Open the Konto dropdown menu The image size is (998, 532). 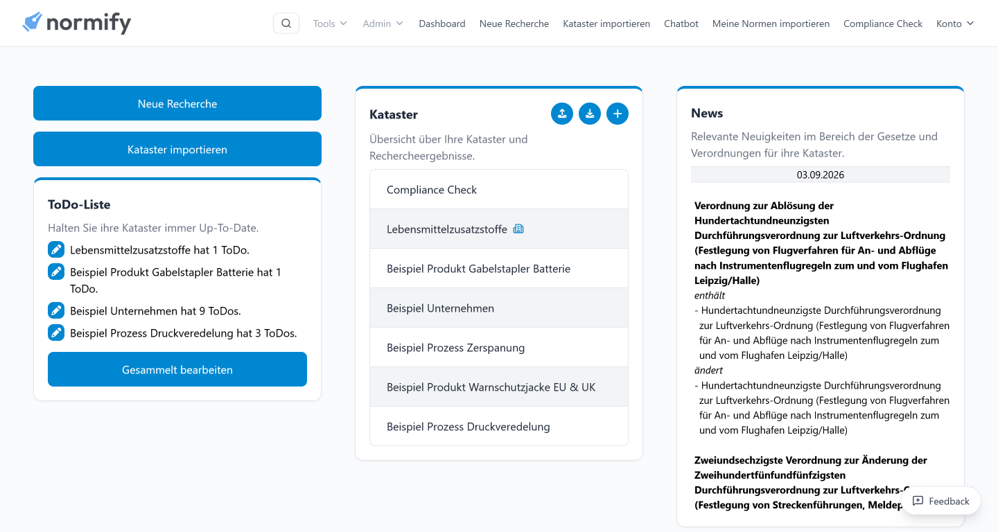coord(955,24)
